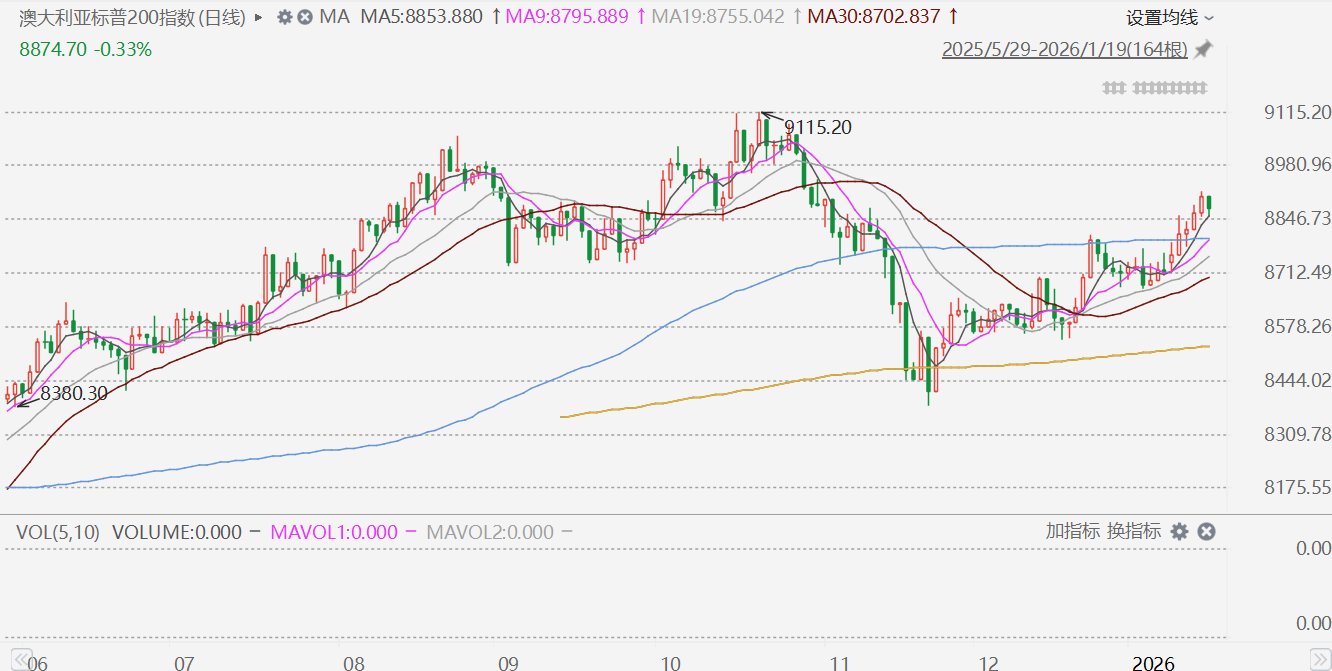
Task: Click 加指标 to add an indicator
Action: [x=1073, y=531]
